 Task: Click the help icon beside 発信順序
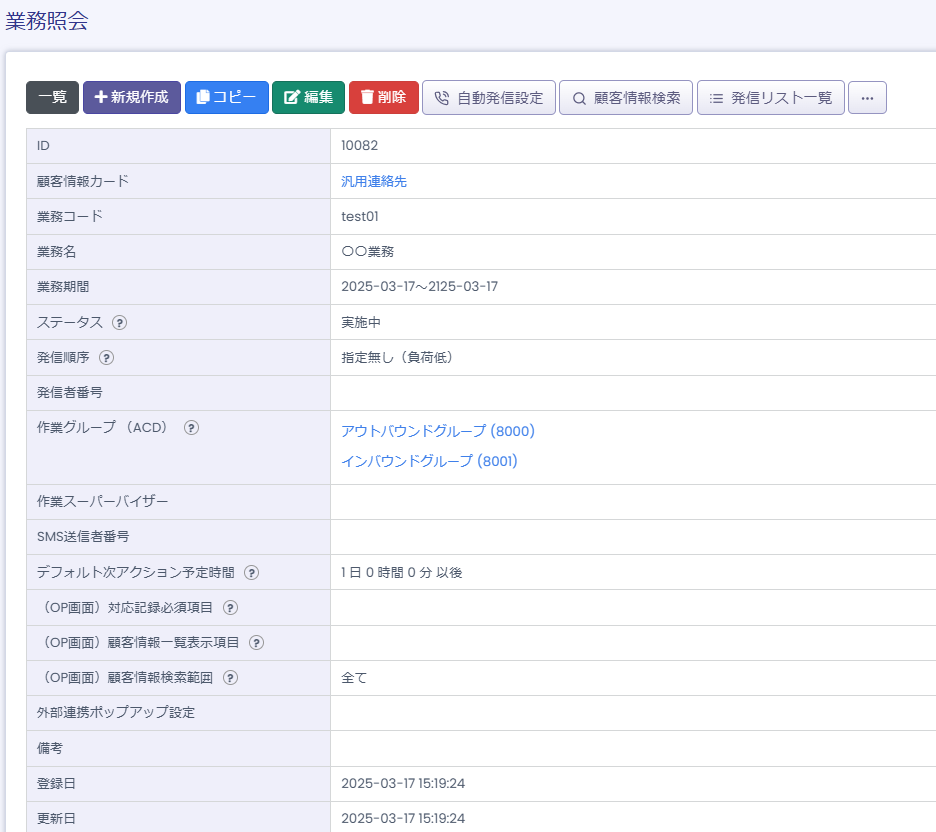click(x=107, y=357)
